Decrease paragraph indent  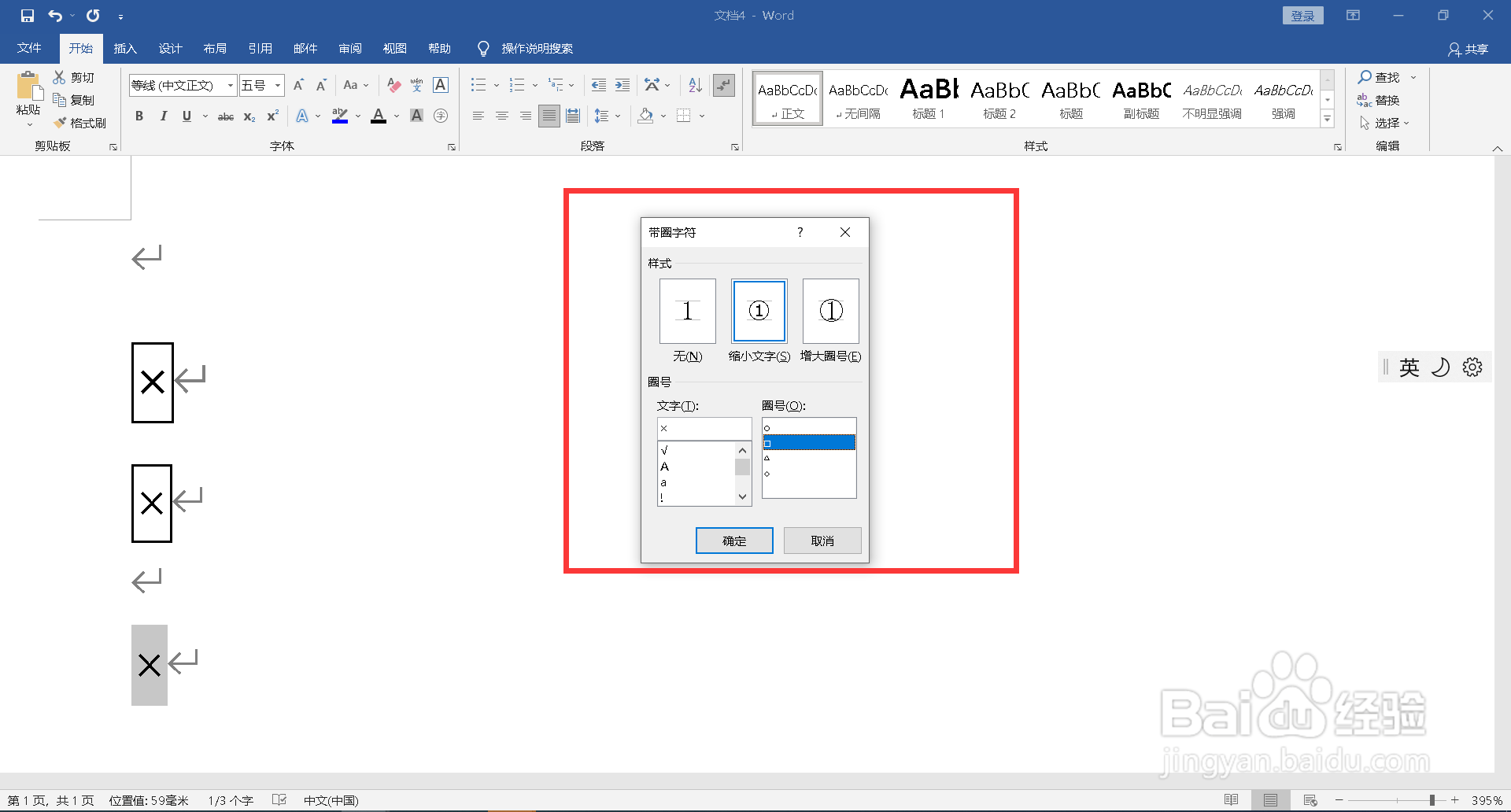[x=599, y=85]
